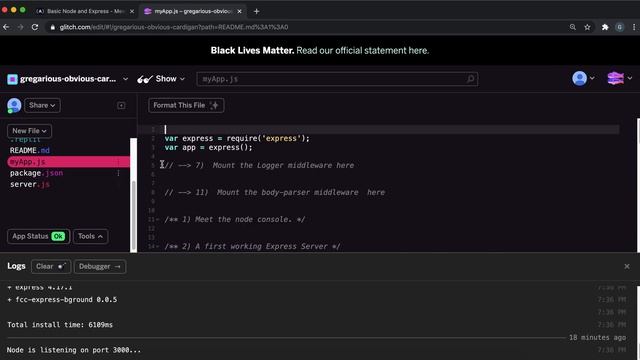
Task: Close the Logs panel
Action: pyautogui.click(x=627, y=266)
